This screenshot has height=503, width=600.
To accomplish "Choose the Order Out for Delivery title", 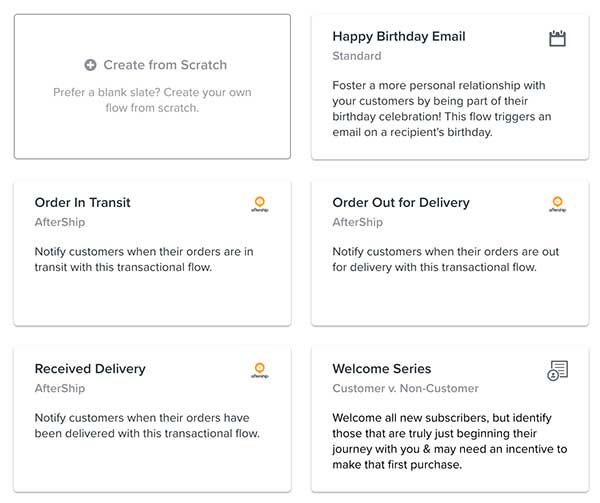I will pyautogui.click(x=400, y=202).
